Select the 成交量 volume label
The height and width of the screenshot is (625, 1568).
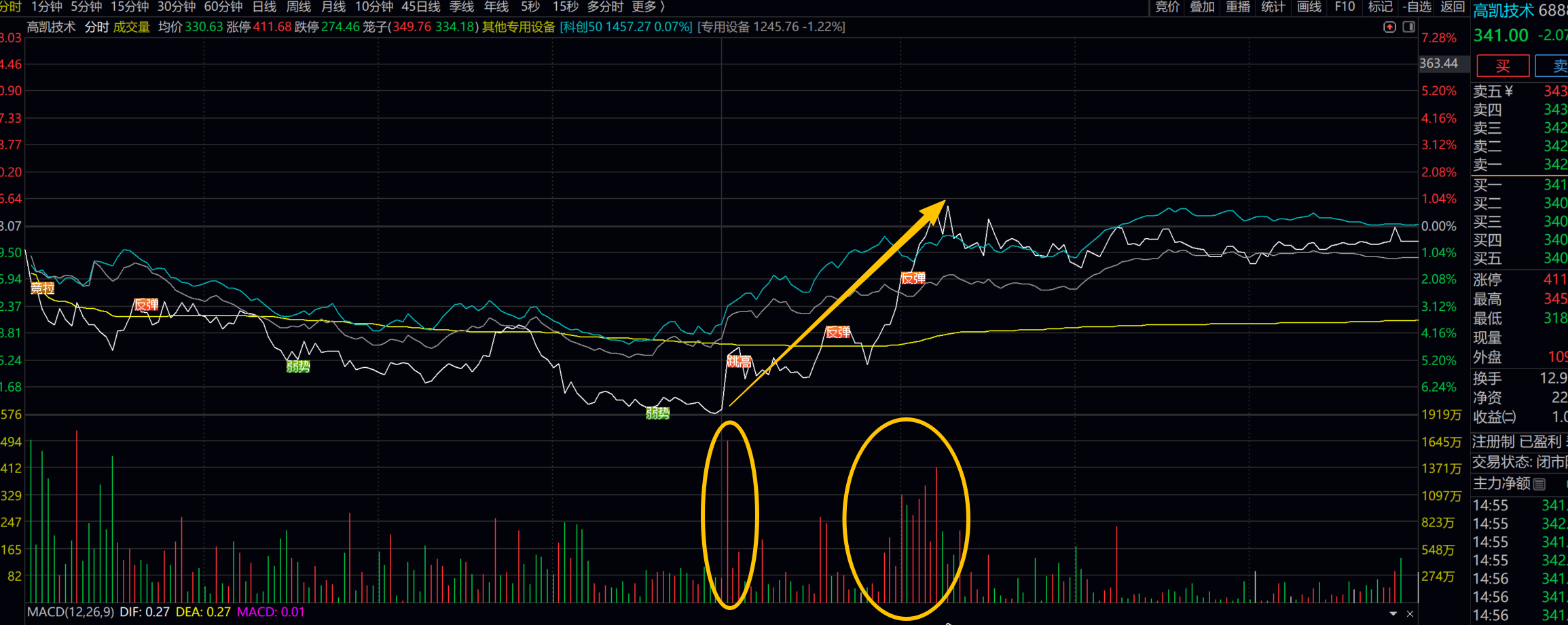132,27
